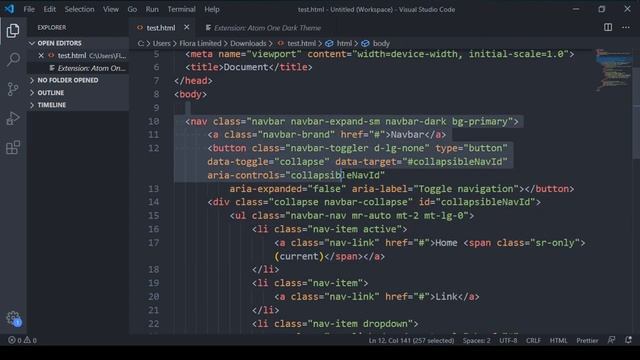Image resolution: width=640 pixels, height=360 pixels.
Task: Change encoding via UTF-8
Action: click(508, 340)
